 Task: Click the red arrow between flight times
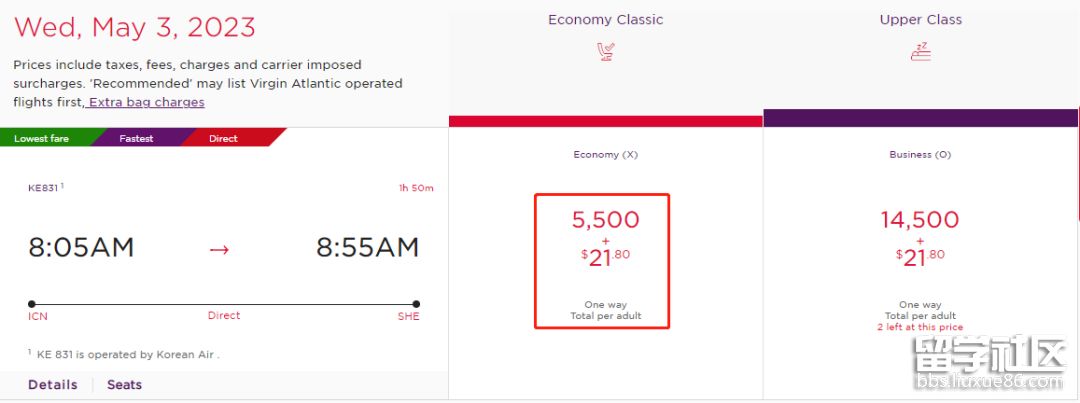[x=219, y=249]
